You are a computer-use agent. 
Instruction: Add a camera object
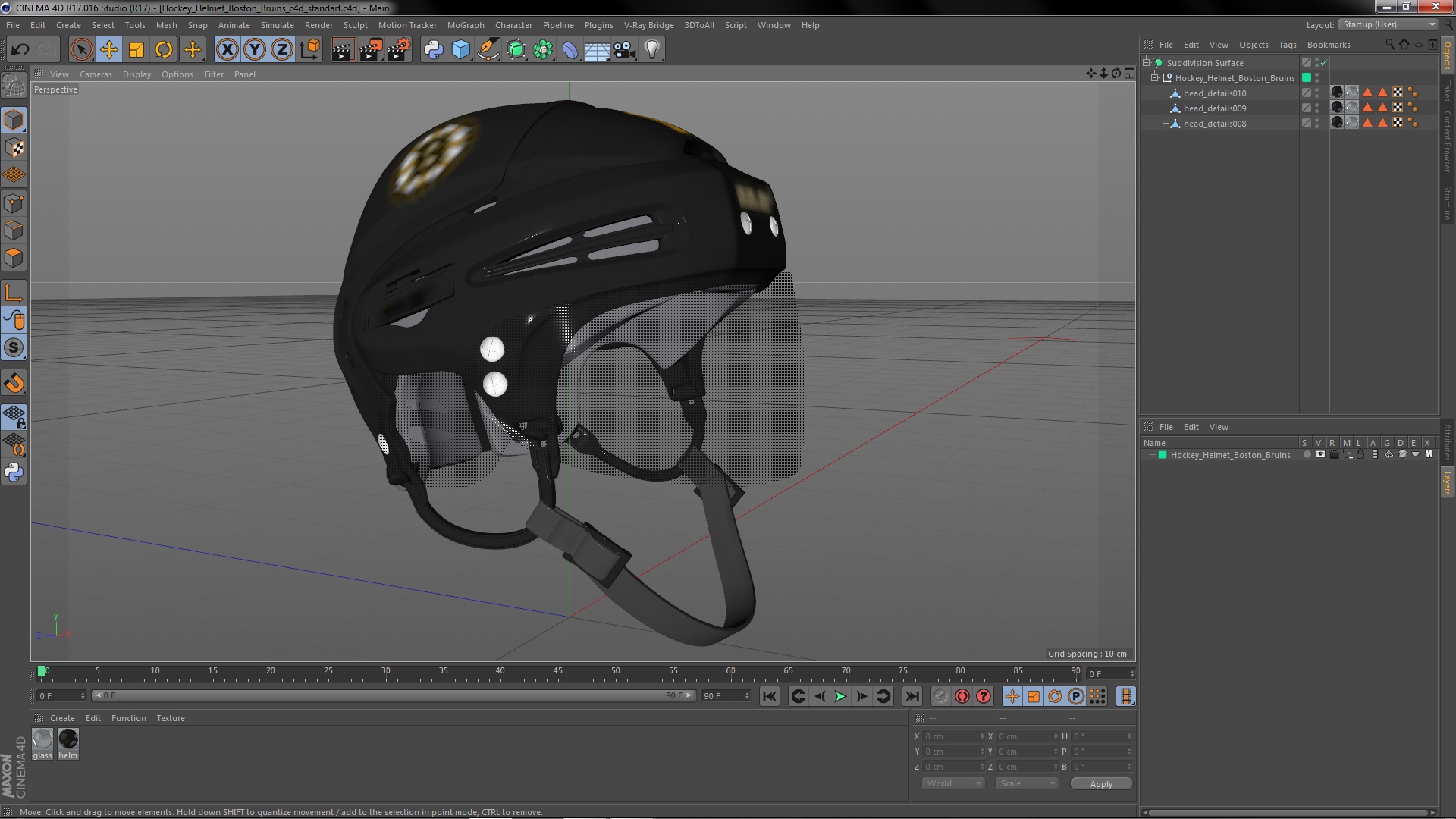click(x=625, y=50)
